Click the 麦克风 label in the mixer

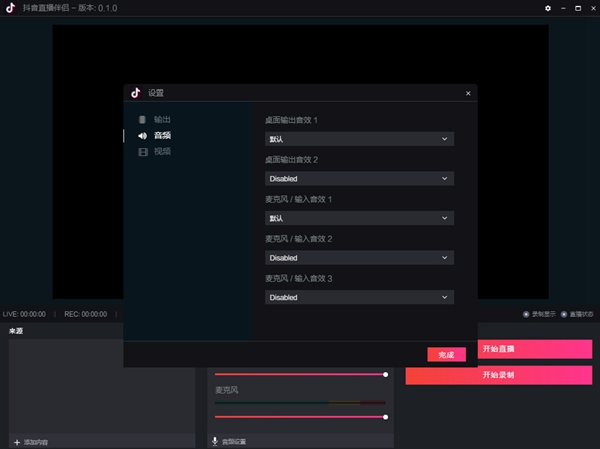click(227, 390)
